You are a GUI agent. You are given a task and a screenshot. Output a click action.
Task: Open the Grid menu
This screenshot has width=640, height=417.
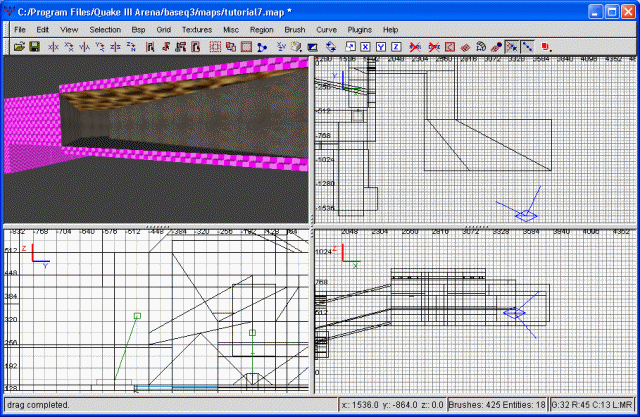pyautogui.click(x=163, y=30)
